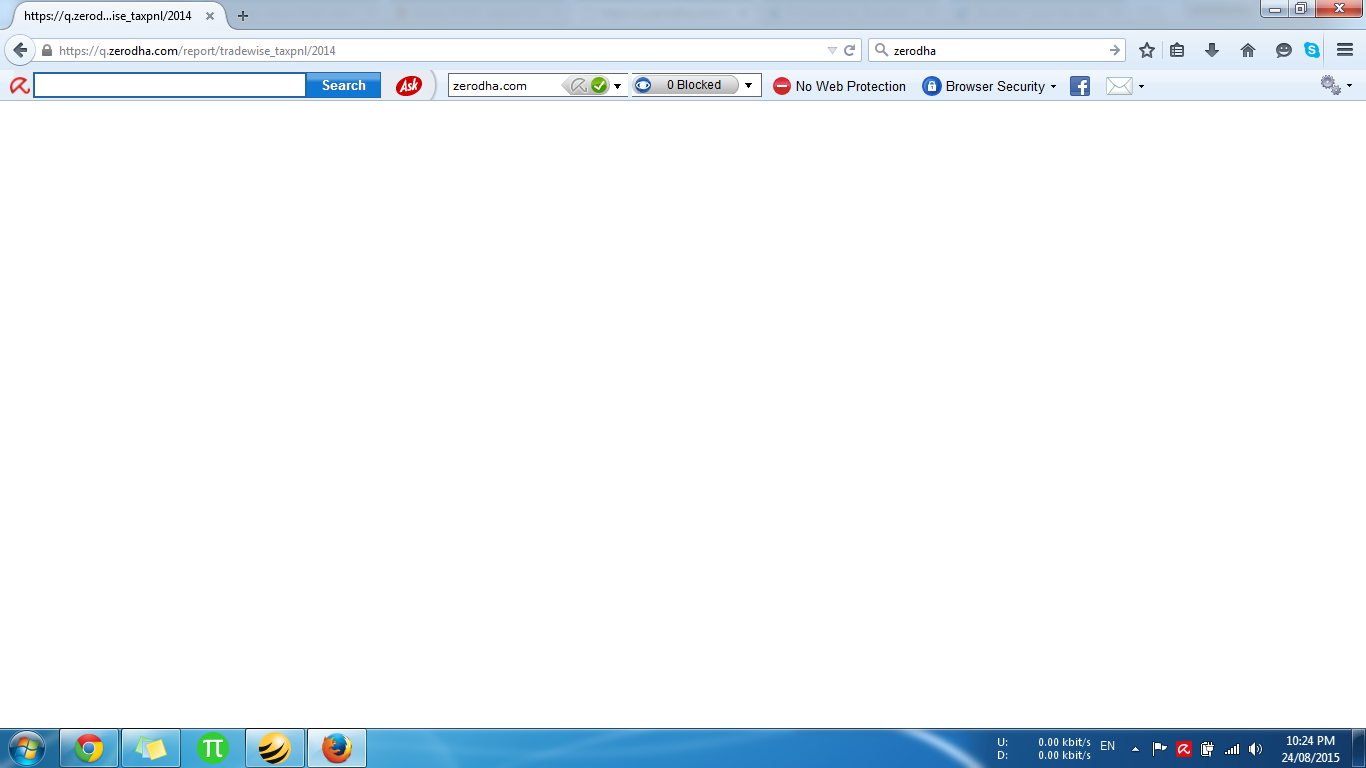Toggle the 0 Blocked tracker button

(686, 85)
